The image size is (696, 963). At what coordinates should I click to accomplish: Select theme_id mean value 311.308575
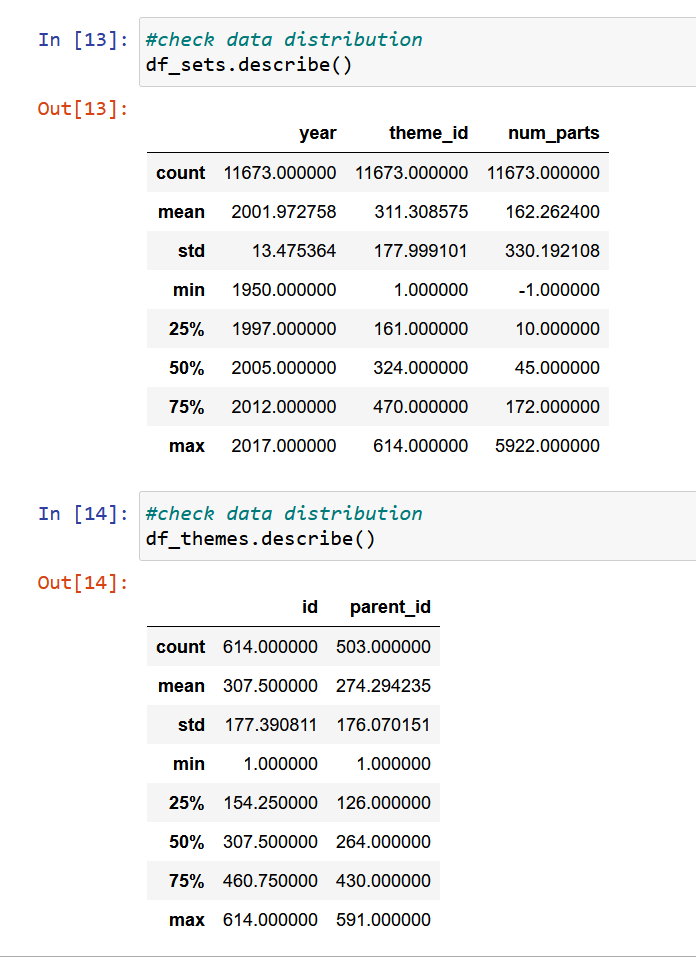[421, 212]
